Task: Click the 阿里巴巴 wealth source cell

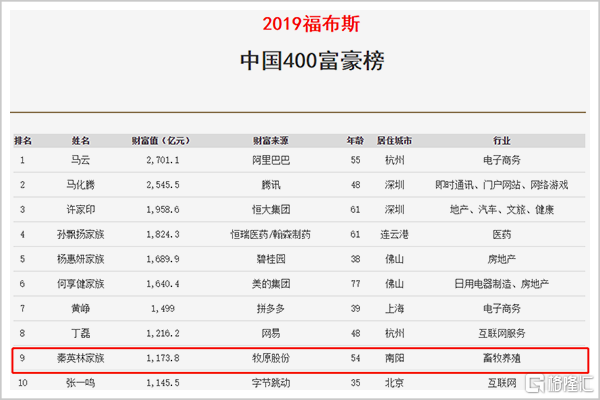Action: (x=271, y=160)
